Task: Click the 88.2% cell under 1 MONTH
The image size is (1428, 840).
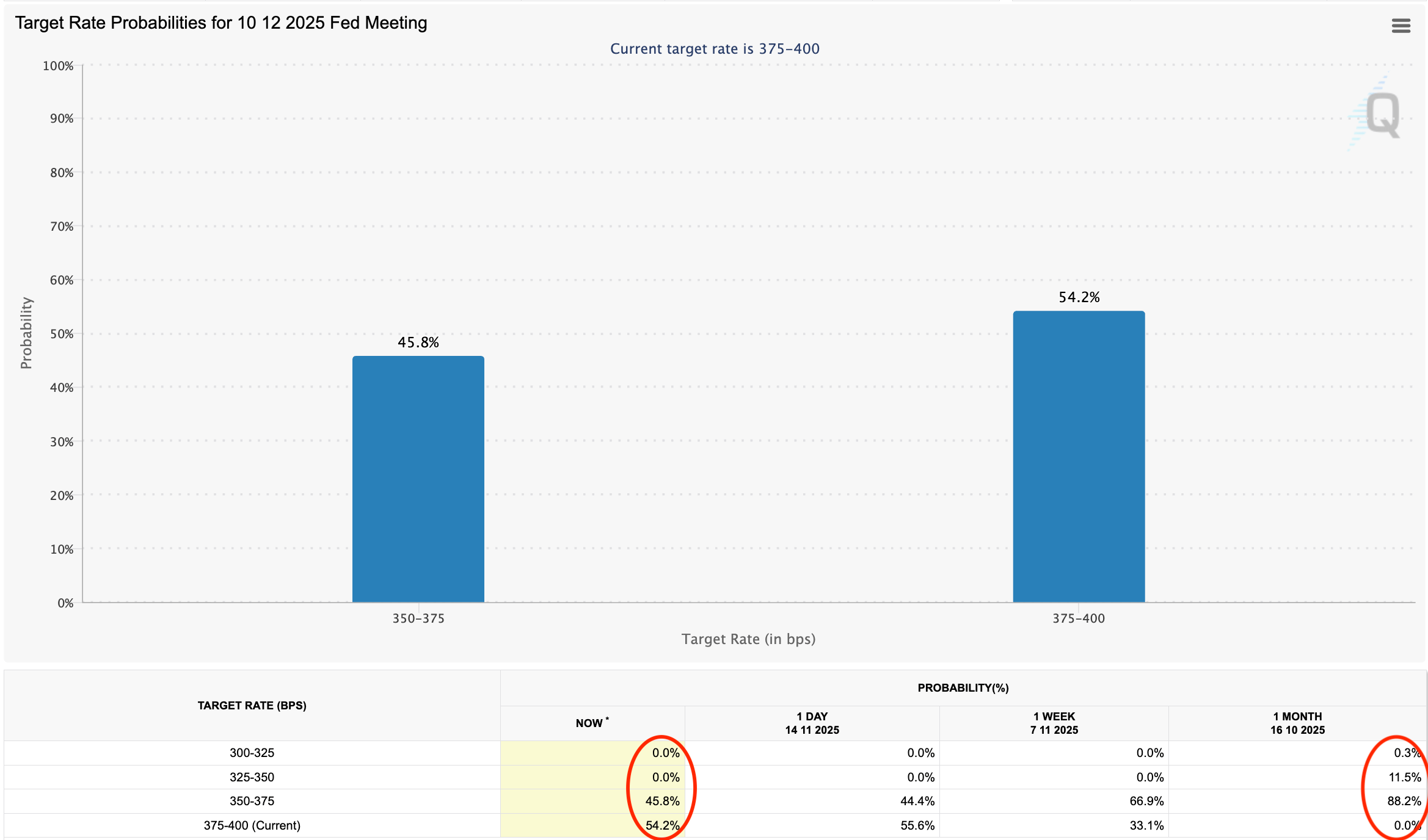Action: coord(1404,801)
